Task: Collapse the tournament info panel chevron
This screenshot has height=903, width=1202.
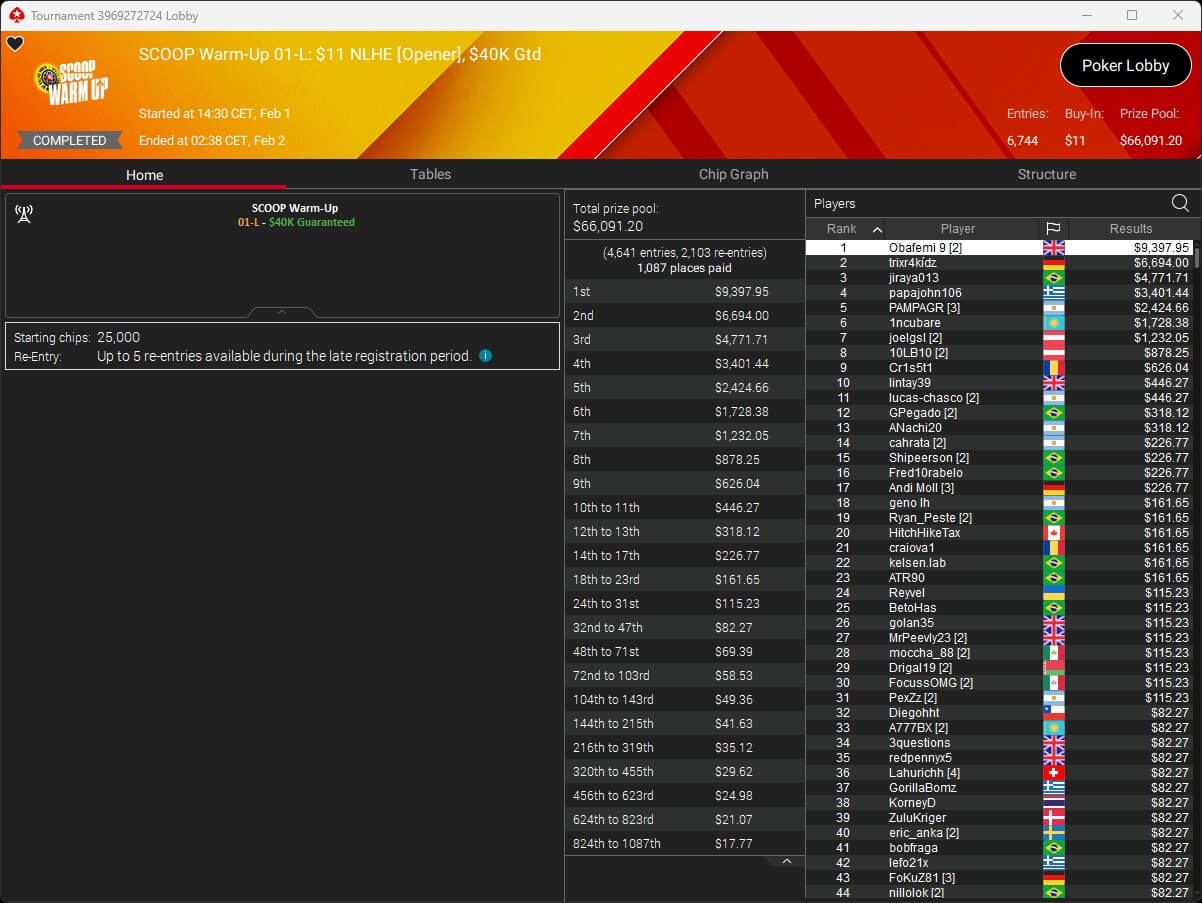Action: [x=282, y=312]
